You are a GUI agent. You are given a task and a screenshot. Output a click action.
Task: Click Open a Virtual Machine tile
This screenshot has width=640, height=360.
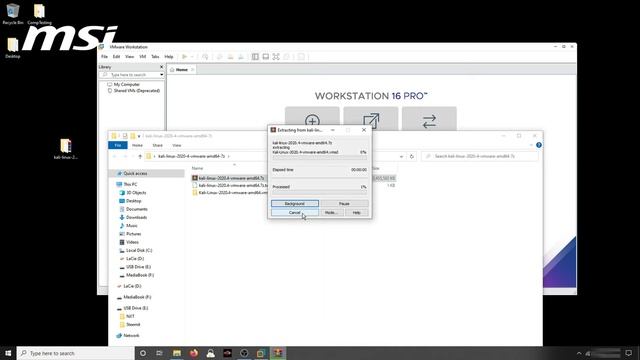371,119
